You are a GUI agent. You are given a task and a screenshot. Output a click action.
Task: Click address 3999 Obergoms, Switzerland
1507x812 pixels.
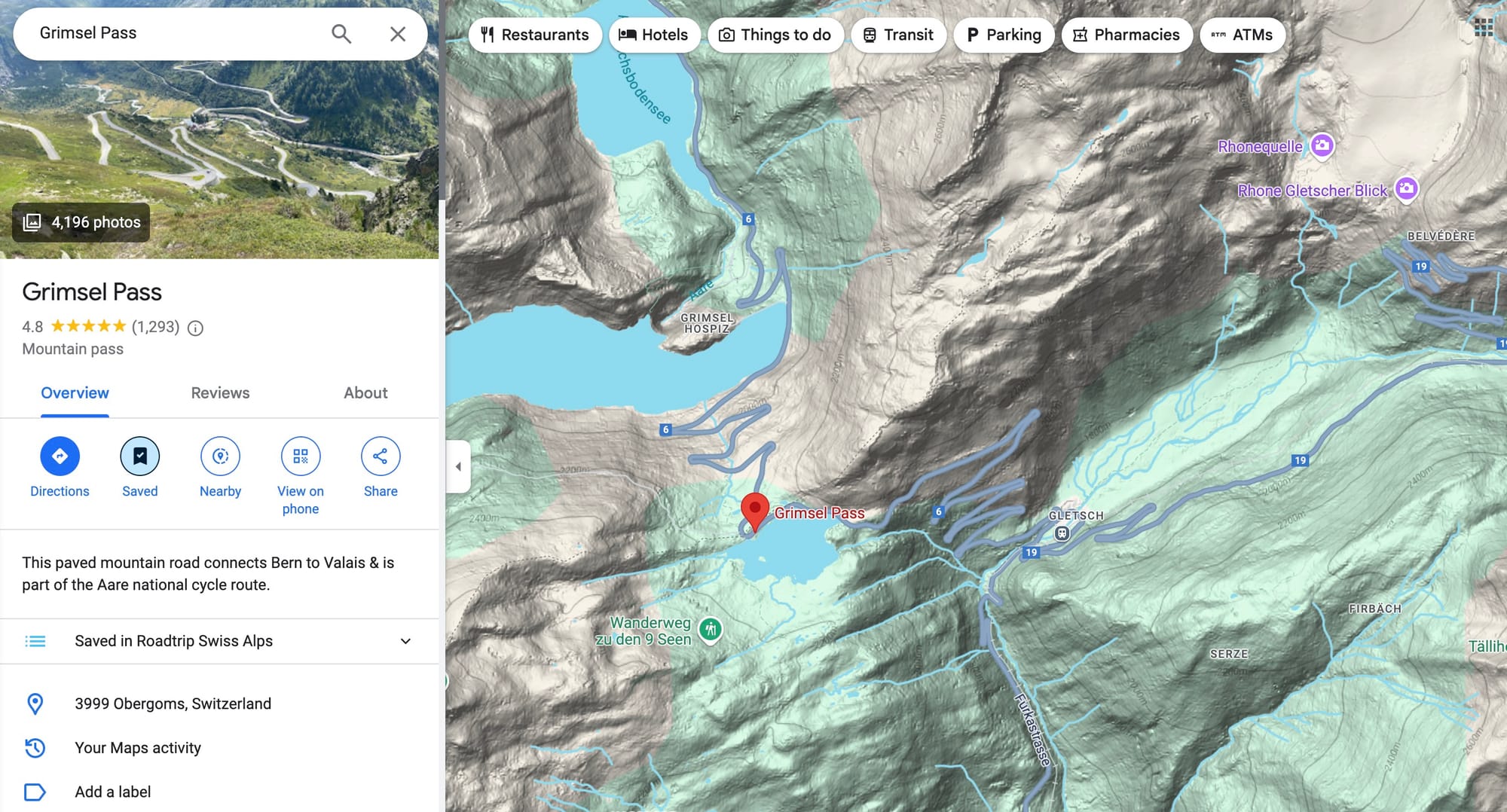(x=173, y=704)
